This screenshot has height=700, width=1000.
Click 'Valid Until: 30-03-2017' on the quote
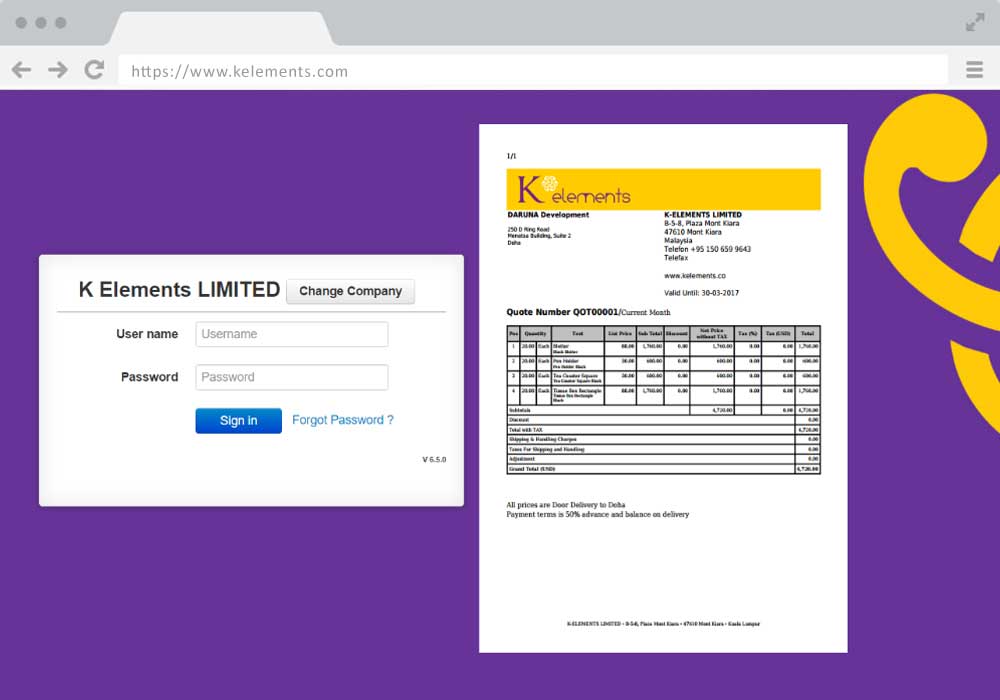coord(702,293)
